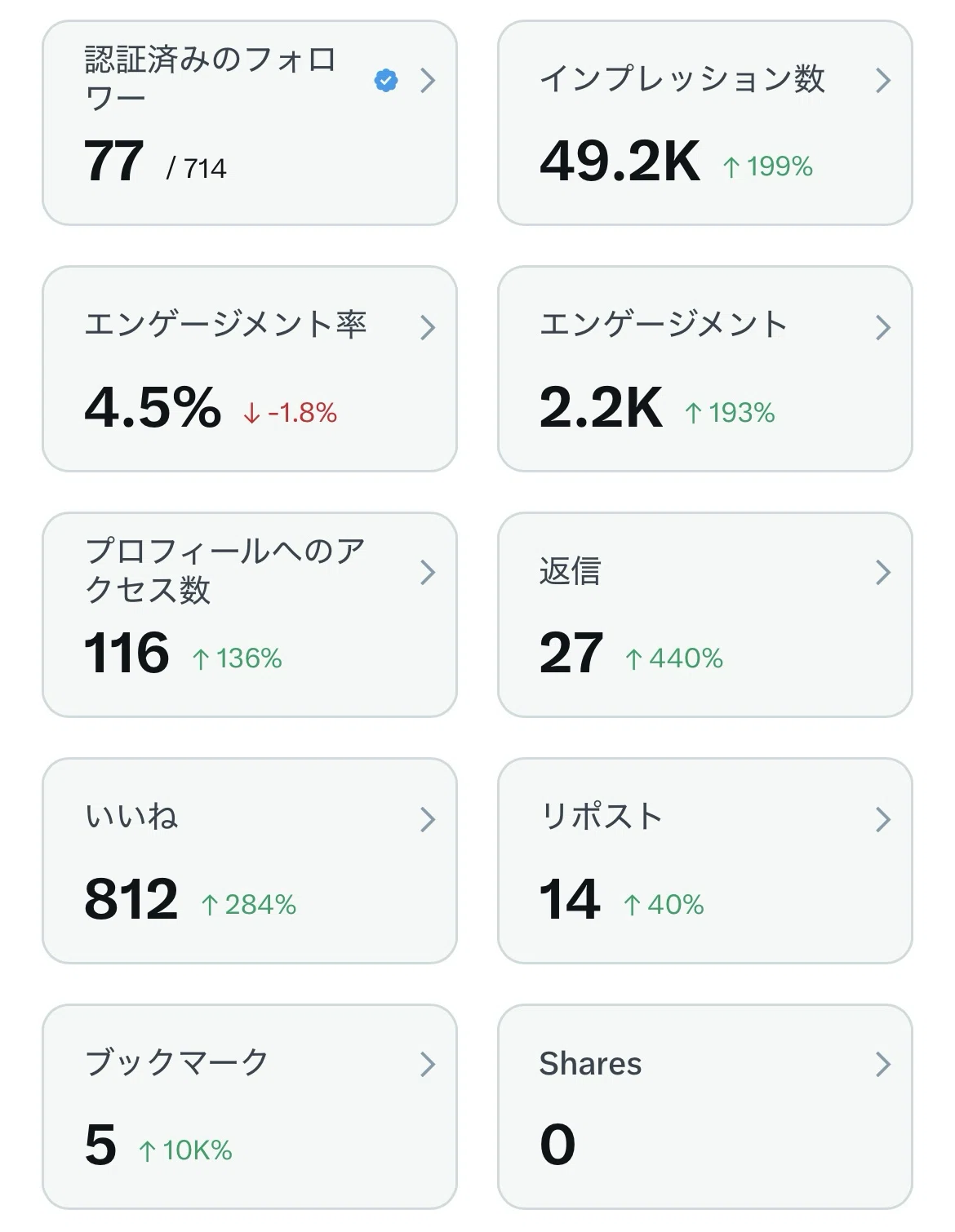
Task: Expand the インプレッション数 card chevron
Action: (882, 81)
